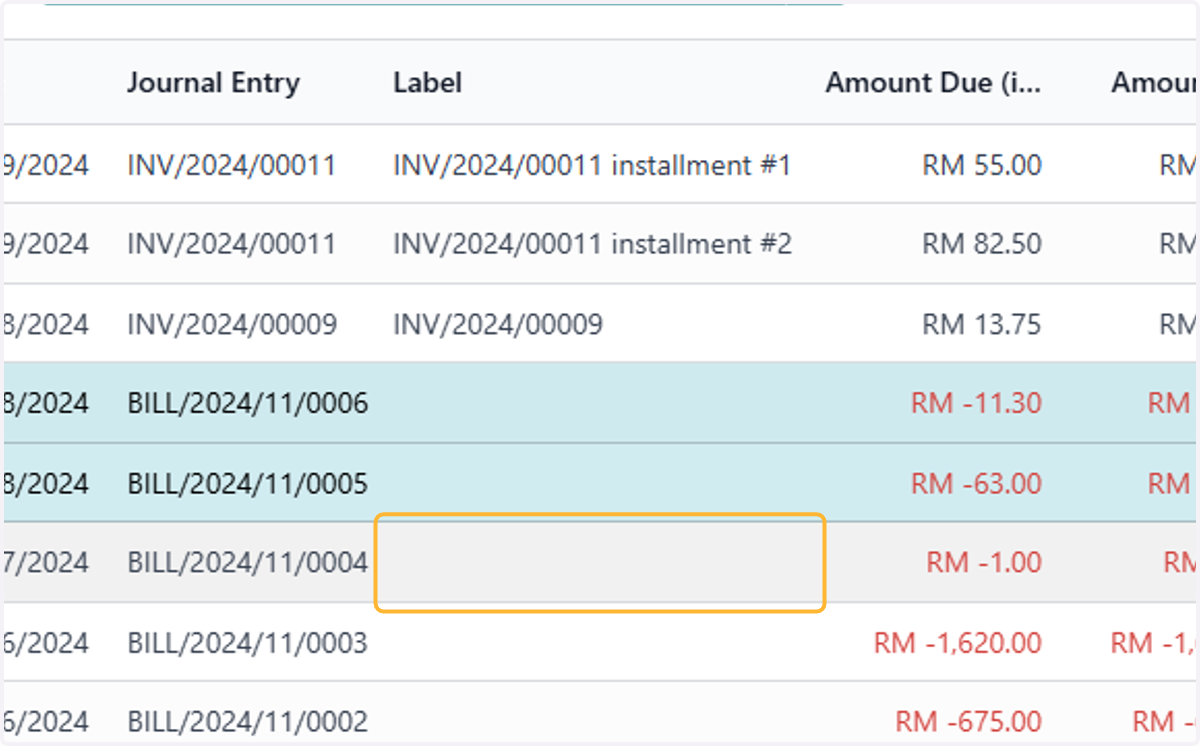The width and height of the screenshot is (1200, 746).
Task: Sort by Amount Due column header
Action: click(x=933, y=83)
